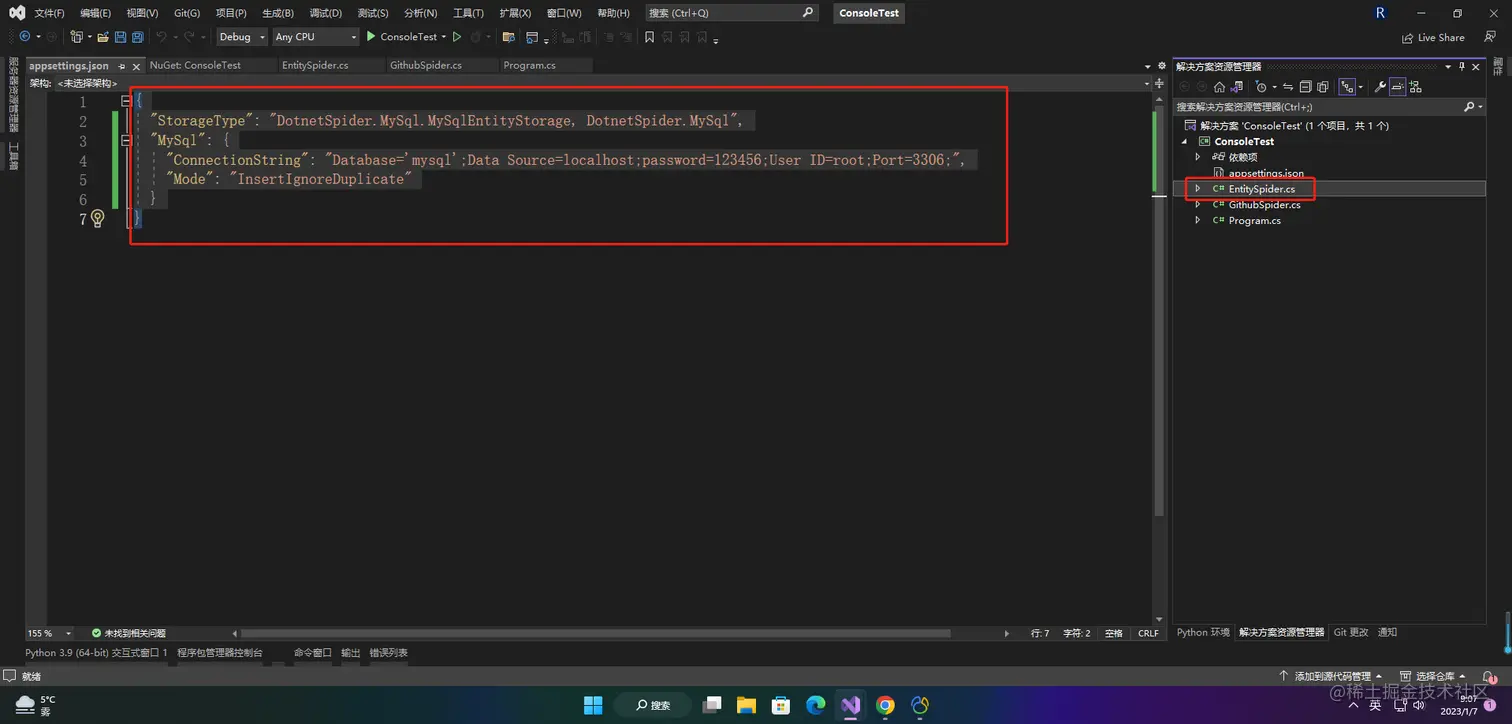Open Windows Start menu
Image resolution: width=1512 pixels, height=724 pixels.
[x=593, y=705]
